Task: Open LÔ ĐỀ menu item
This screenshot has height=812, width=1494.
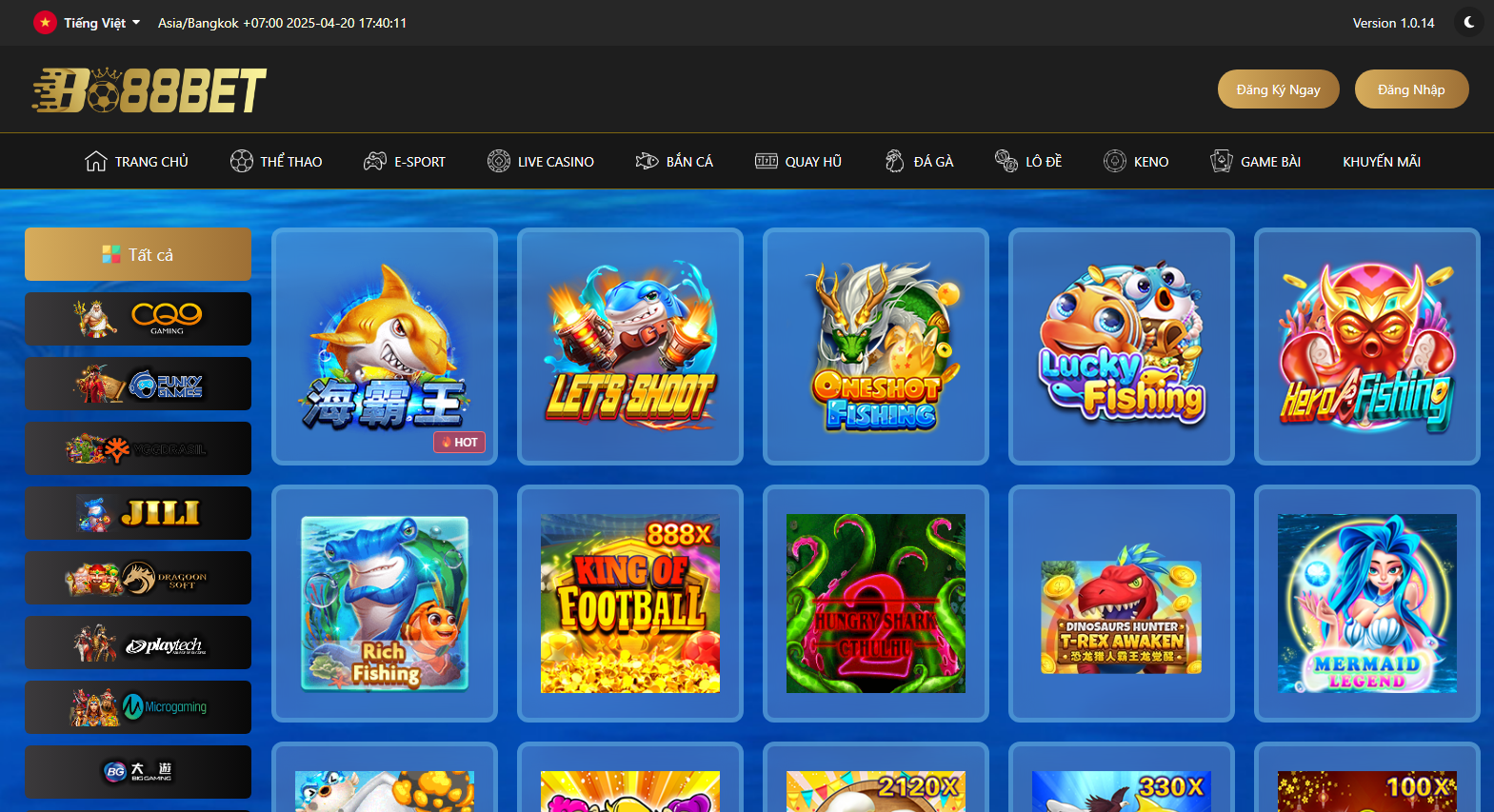Action: [x=1027, y=162]
